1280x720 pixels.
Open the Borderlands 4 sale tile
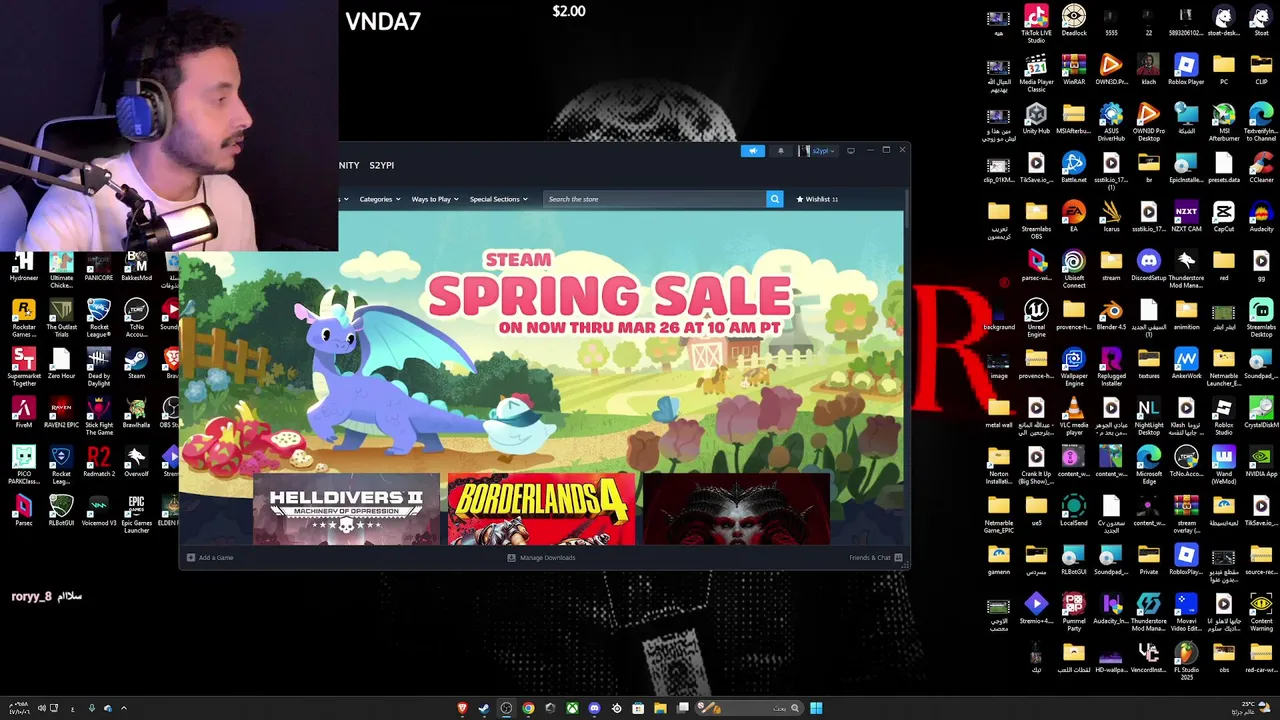pyautogui.click(x=541, y=510)
